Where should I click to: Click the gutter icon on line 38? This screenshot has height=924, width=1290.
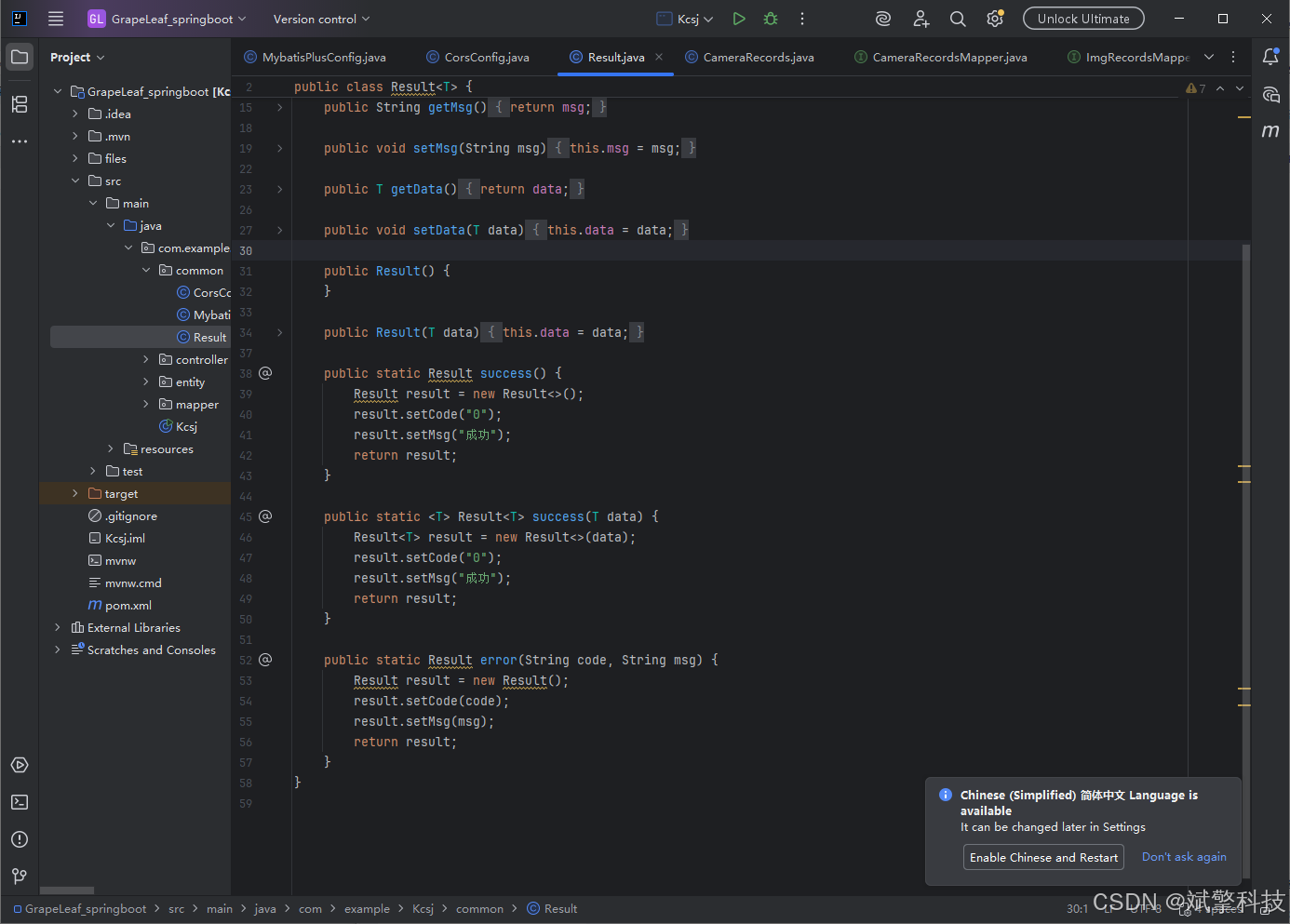[x=265, y=373]
